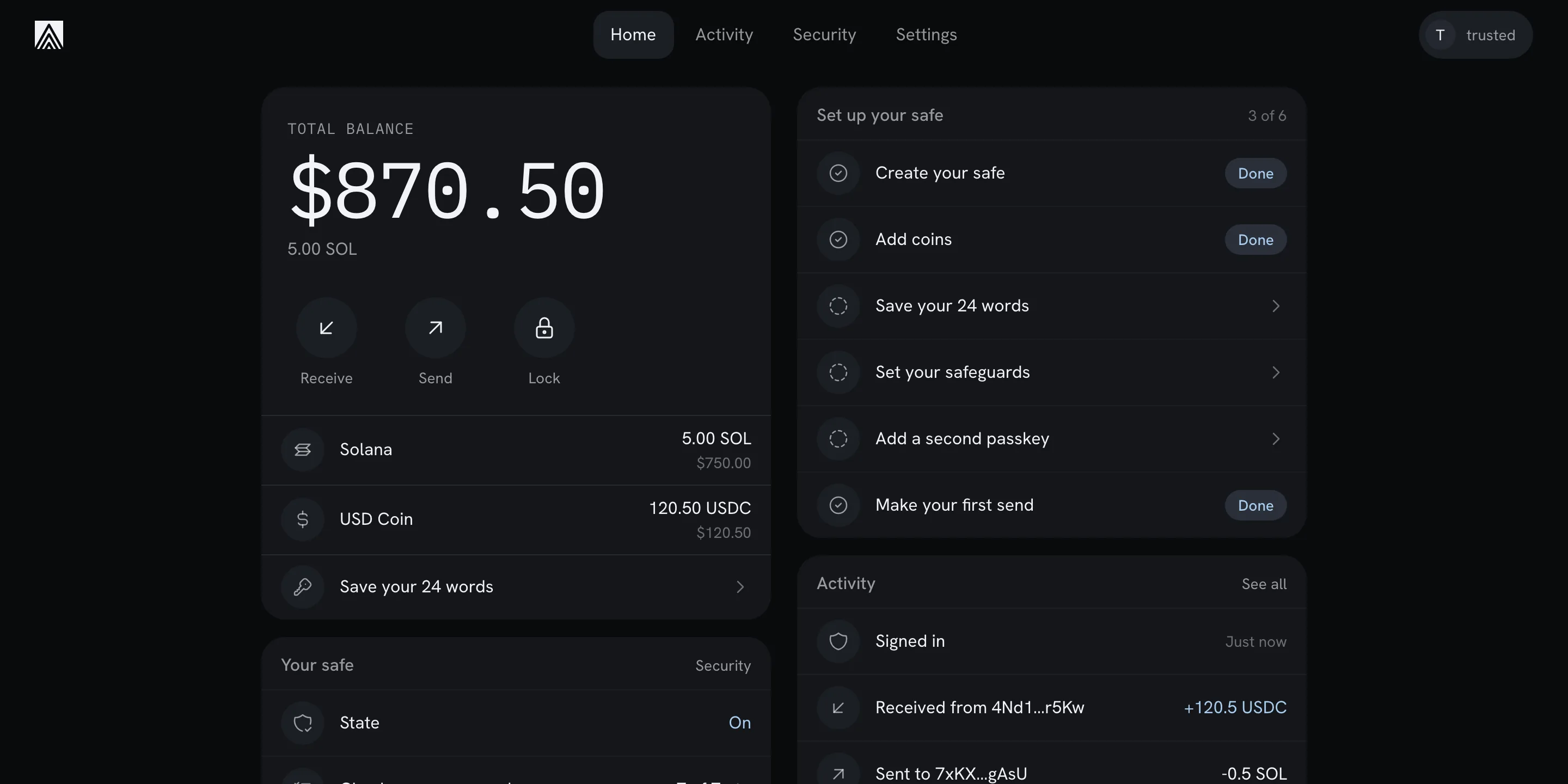Click the Lock padlock icon

544,327
